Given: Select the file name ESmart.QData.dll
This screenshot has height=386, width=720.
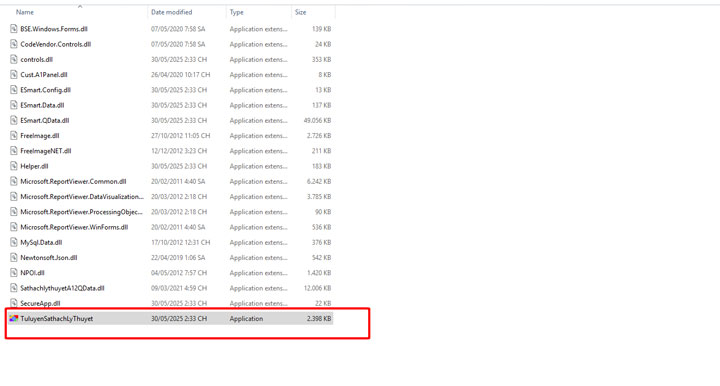Looking at the screenshot, I should (45, 120).
